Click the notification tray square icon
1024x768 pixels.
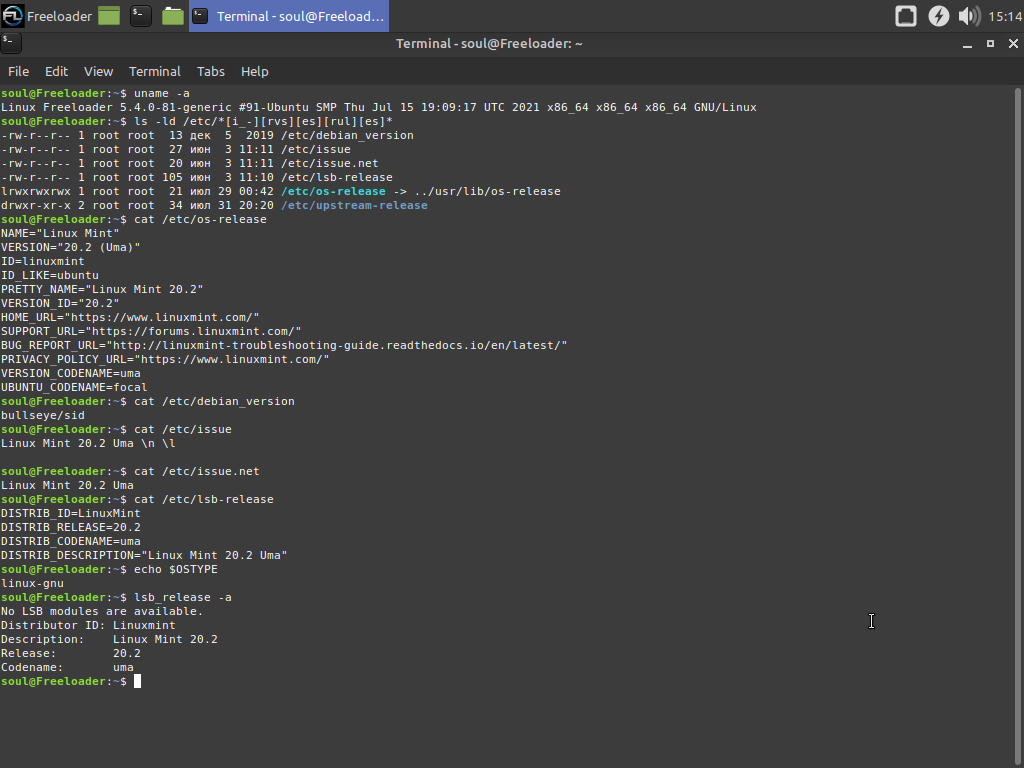(905, 16)
